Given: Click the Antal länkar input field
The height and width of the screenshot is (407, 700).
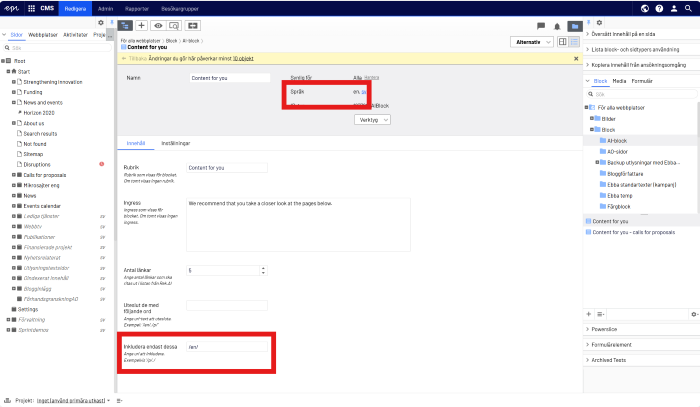Looking at the screenshot, I should (x=227, y=270).
